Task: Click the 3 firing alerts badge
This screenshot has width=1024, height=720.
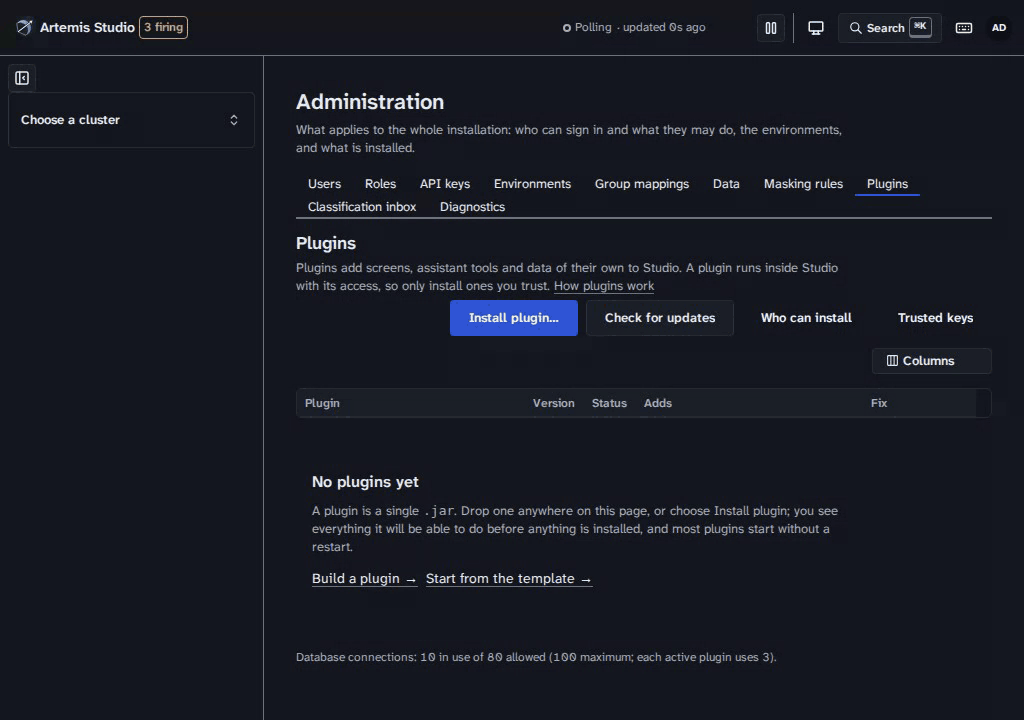Action: pos(163,27)
